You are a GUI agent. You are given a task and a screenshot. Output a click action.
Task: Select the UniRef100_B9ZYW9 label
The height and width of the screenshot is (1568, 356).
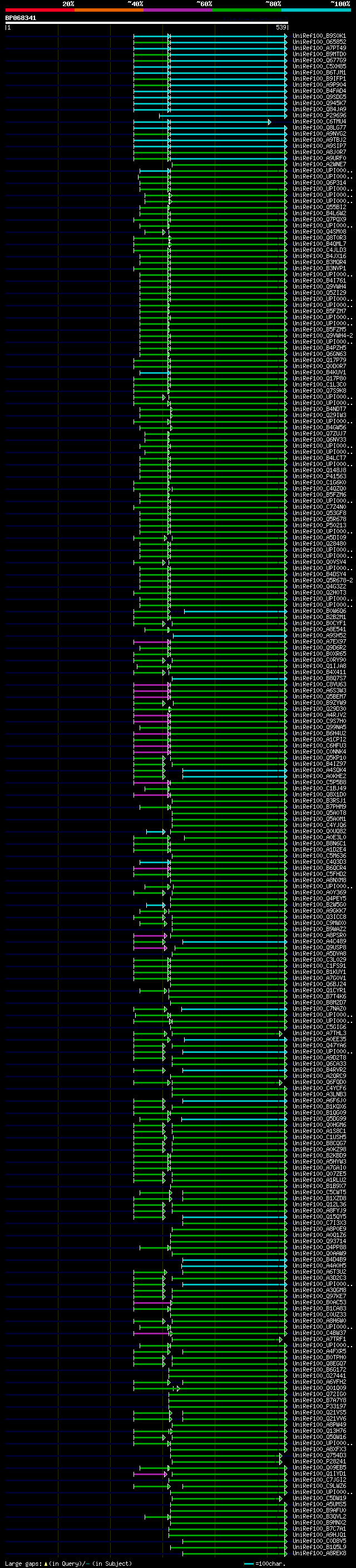319,703
